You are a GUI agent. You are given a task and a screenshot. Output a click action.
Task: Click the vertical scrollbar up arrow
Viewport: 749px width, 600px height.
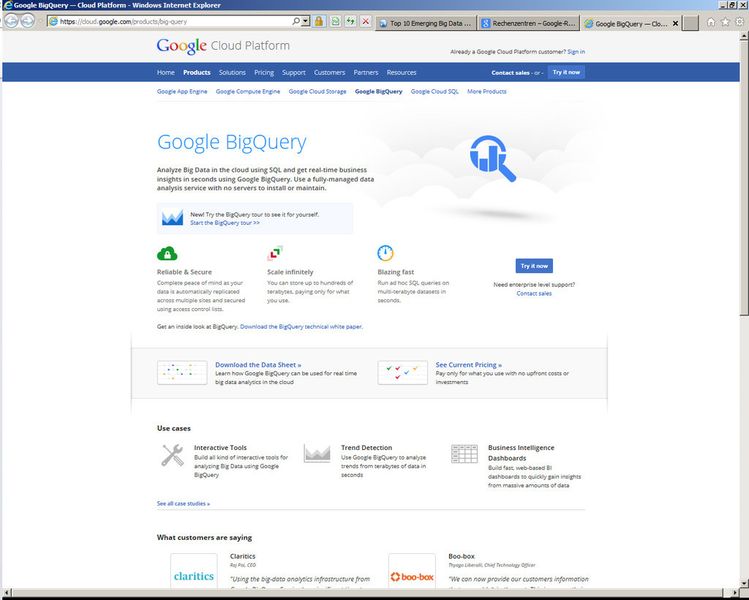744,35
